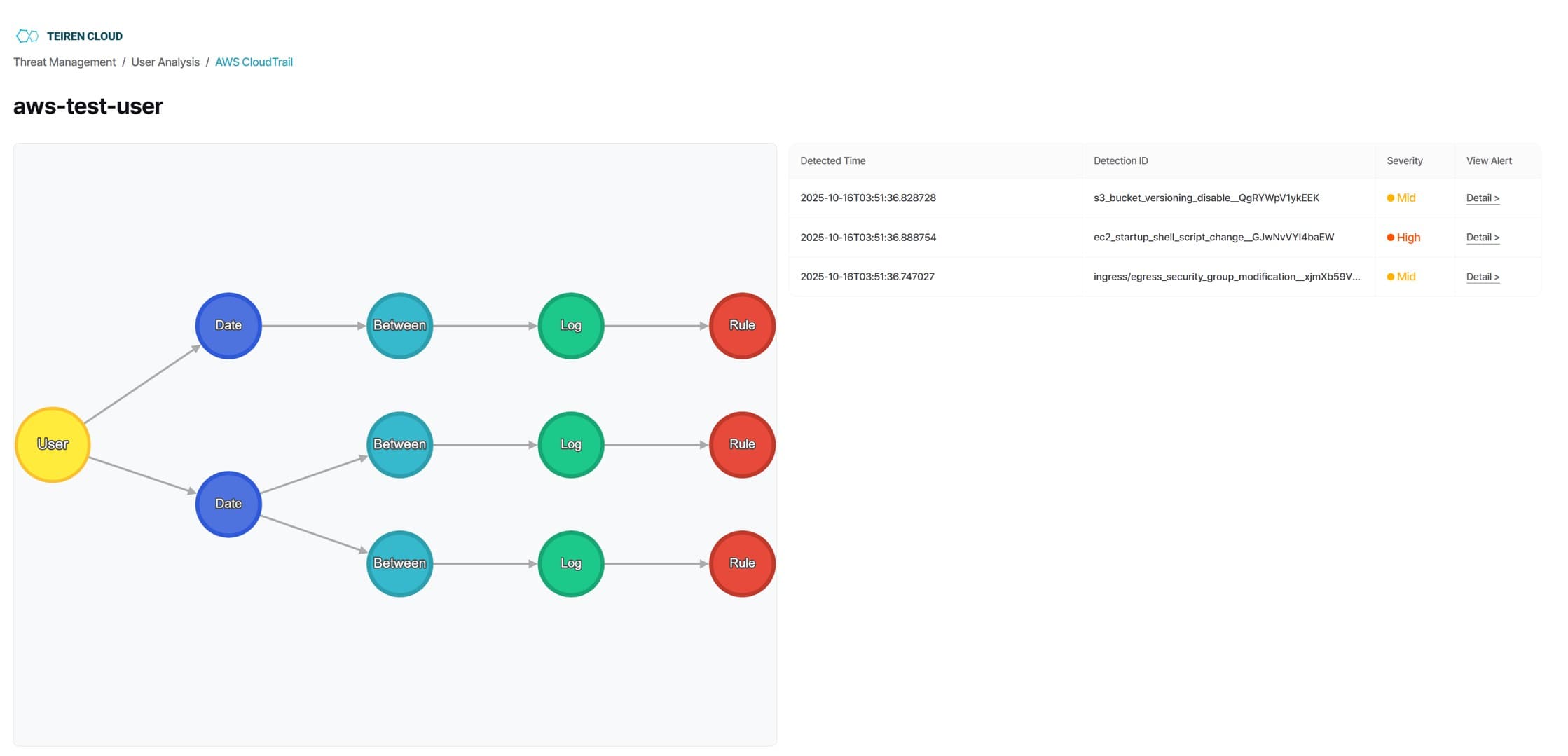Viewport: 1568px width, 756px height.
Task: Click the topmost Between node
Action: click(x=399, y=324)
